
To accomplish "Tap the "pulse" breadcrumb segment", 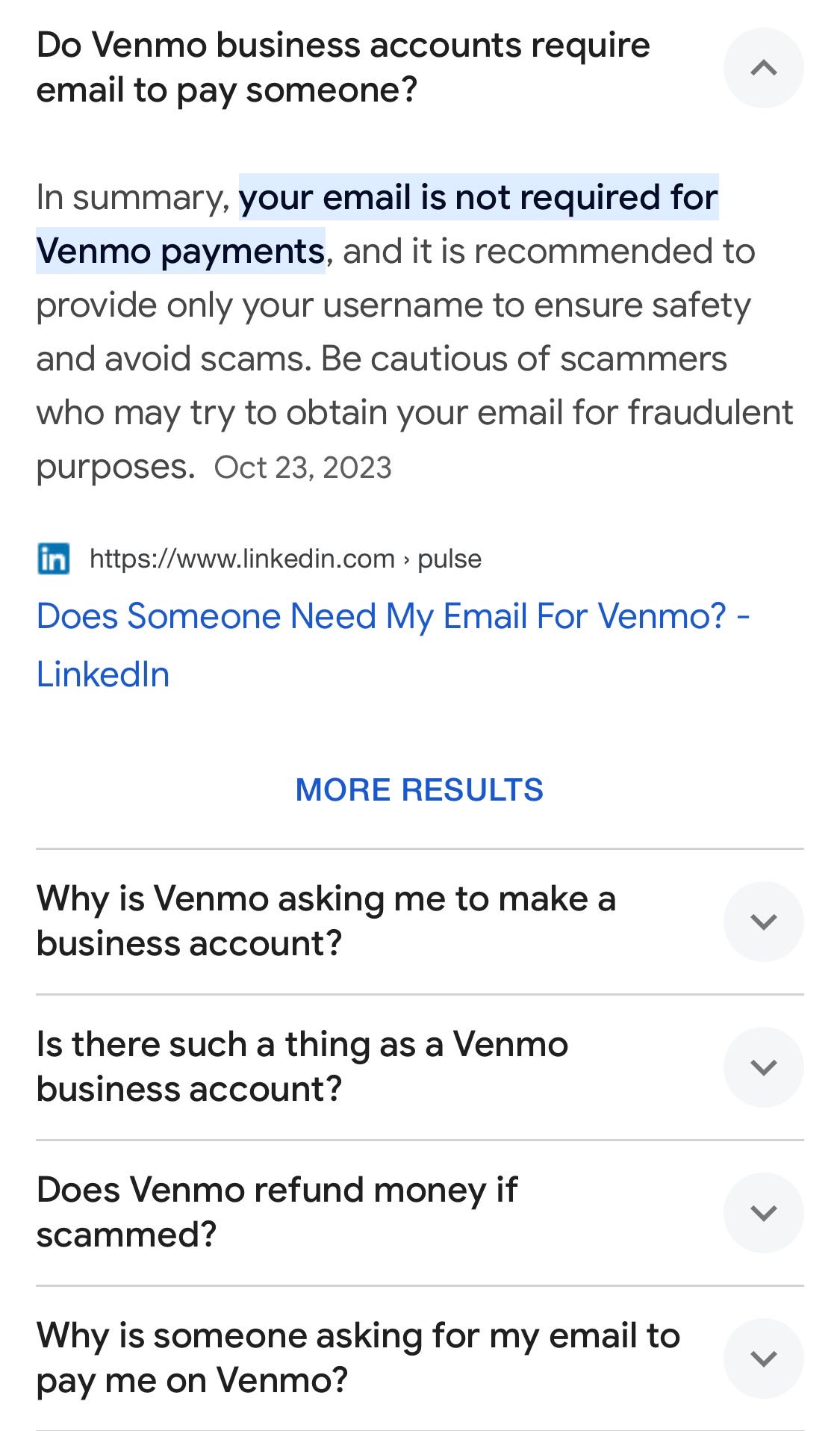I will click(449, 557).
